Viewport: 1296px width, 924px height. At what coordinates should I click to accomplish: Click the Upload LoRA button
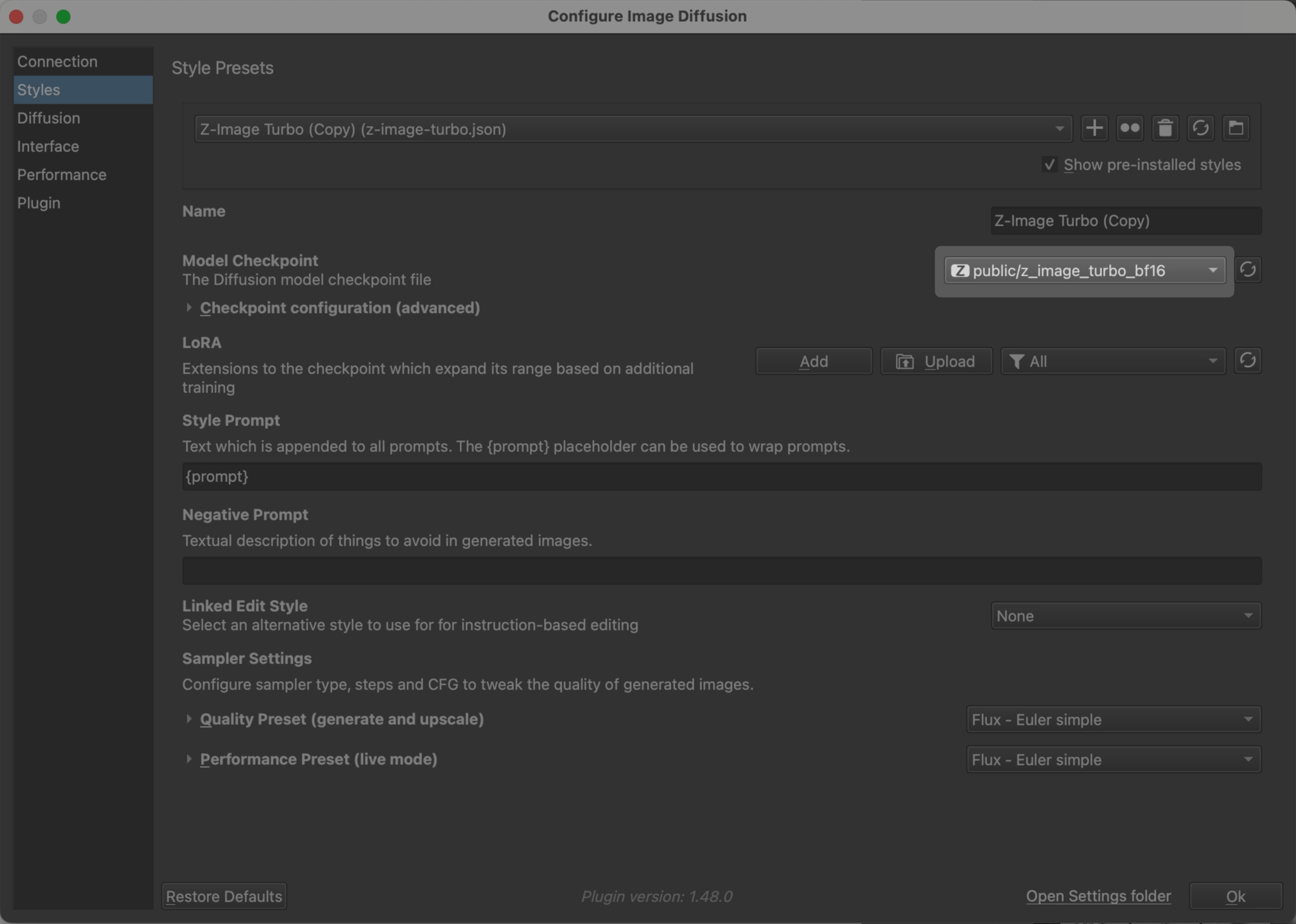pyautogui.click(x=936, y=361)
